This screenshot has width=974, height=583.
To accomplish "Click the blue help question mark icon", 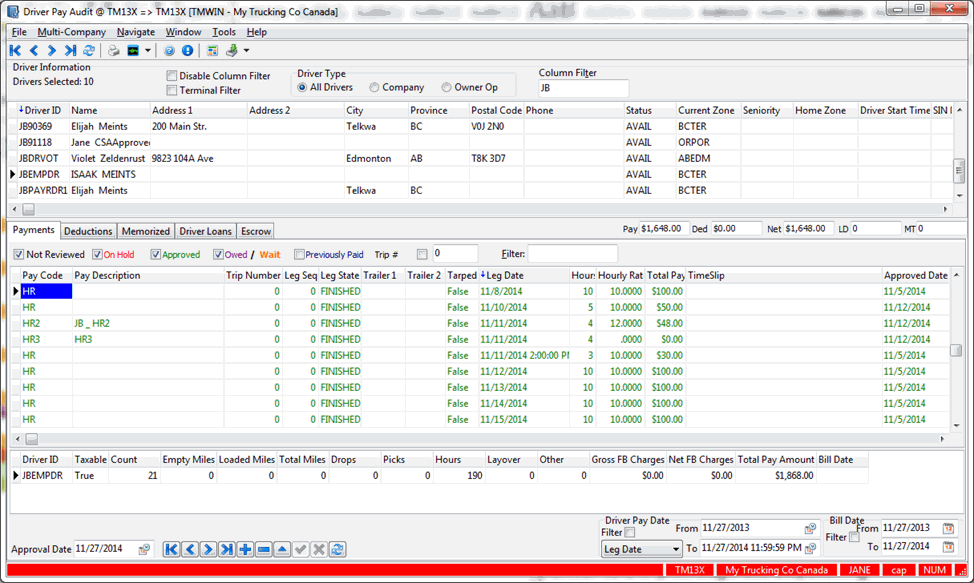I will point(169,50).
